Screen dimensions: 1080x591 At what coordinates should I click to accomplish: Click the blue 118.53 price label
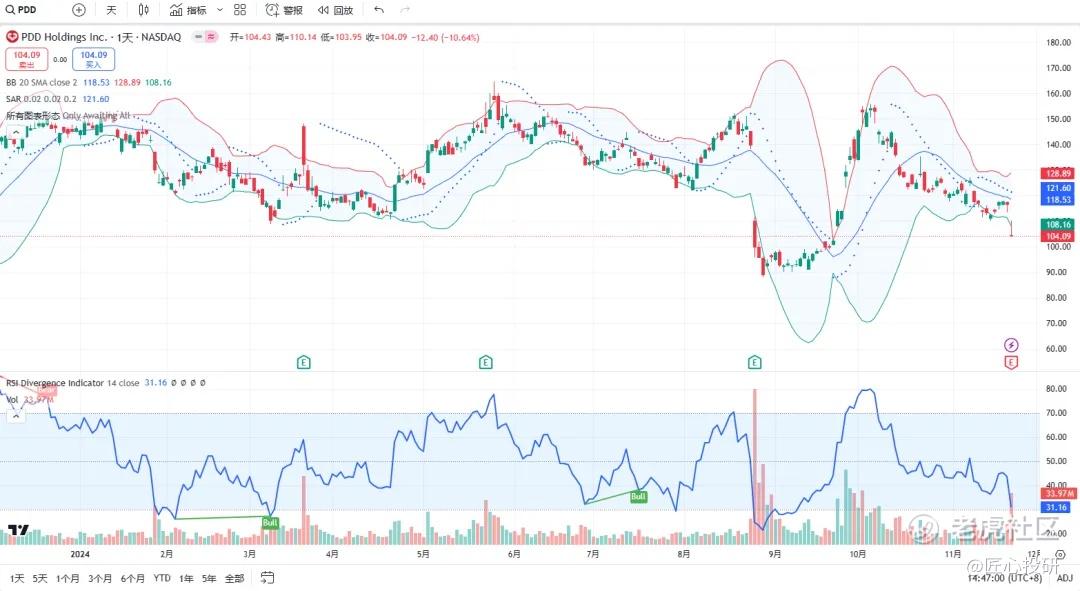point(1057,200)
